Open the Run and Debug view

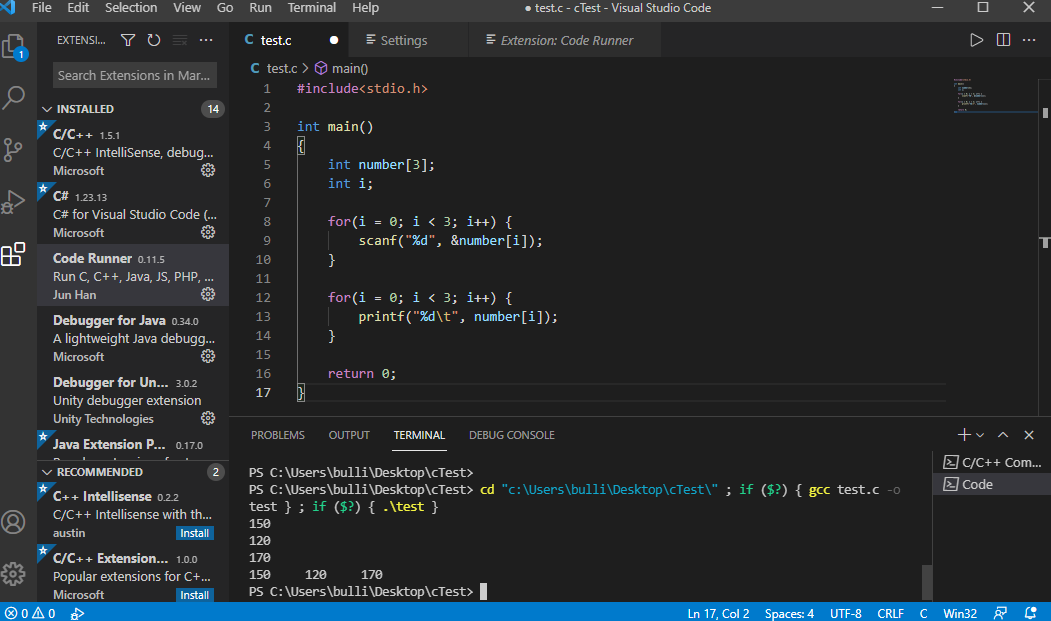coord(13,201)
